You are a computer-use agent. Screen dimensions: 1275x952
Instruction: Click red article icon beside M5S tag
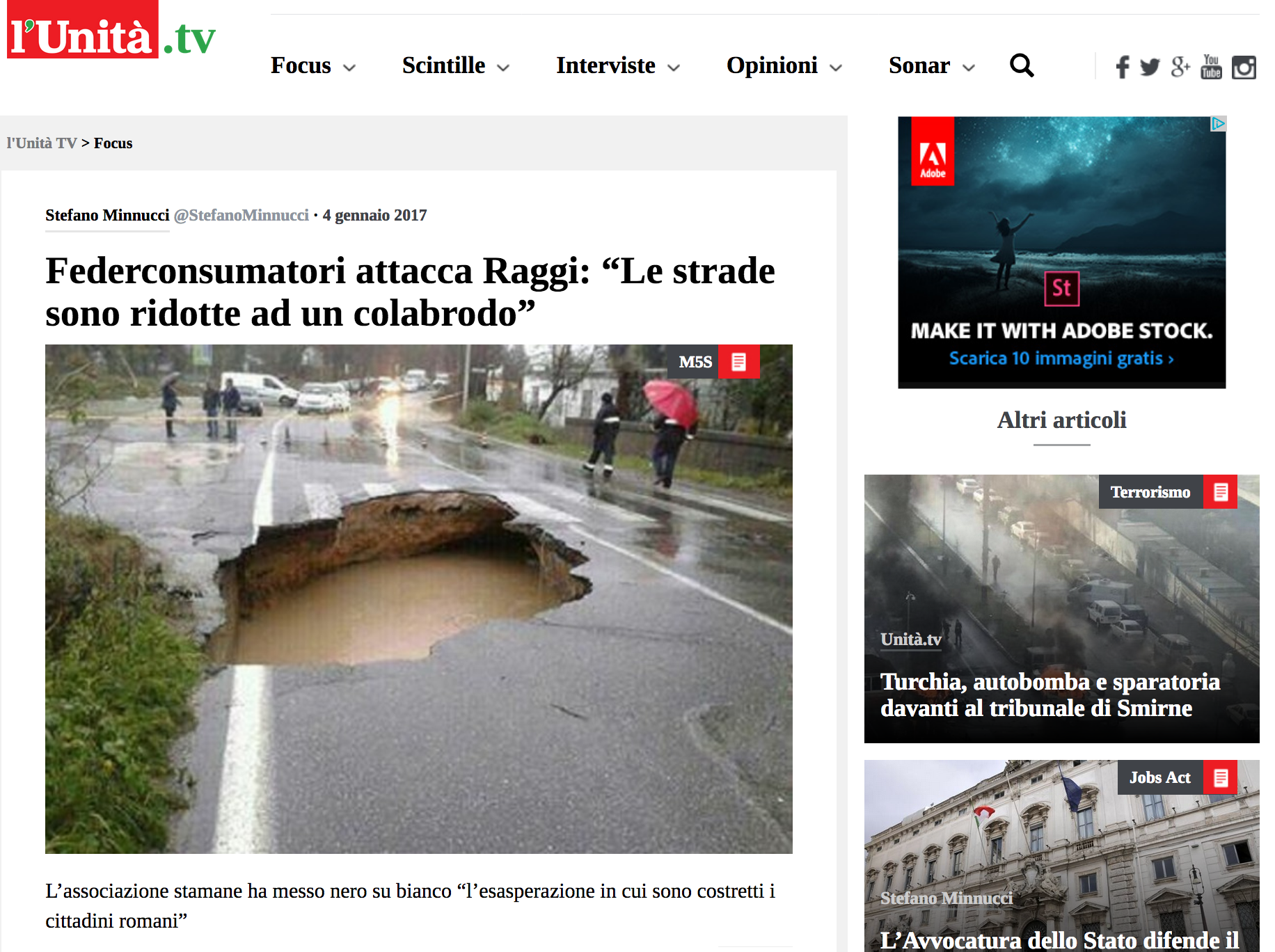click(738, 362)
